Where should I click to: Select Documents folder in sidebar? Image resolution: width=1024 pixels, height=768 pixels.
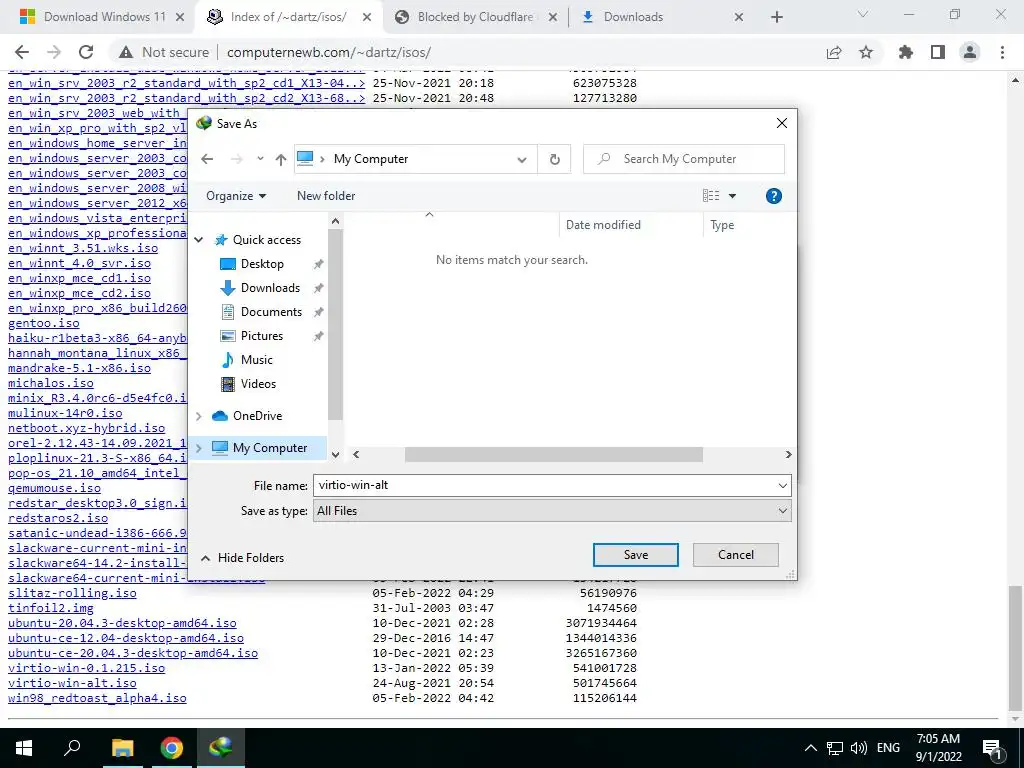(x=271, y=312)
